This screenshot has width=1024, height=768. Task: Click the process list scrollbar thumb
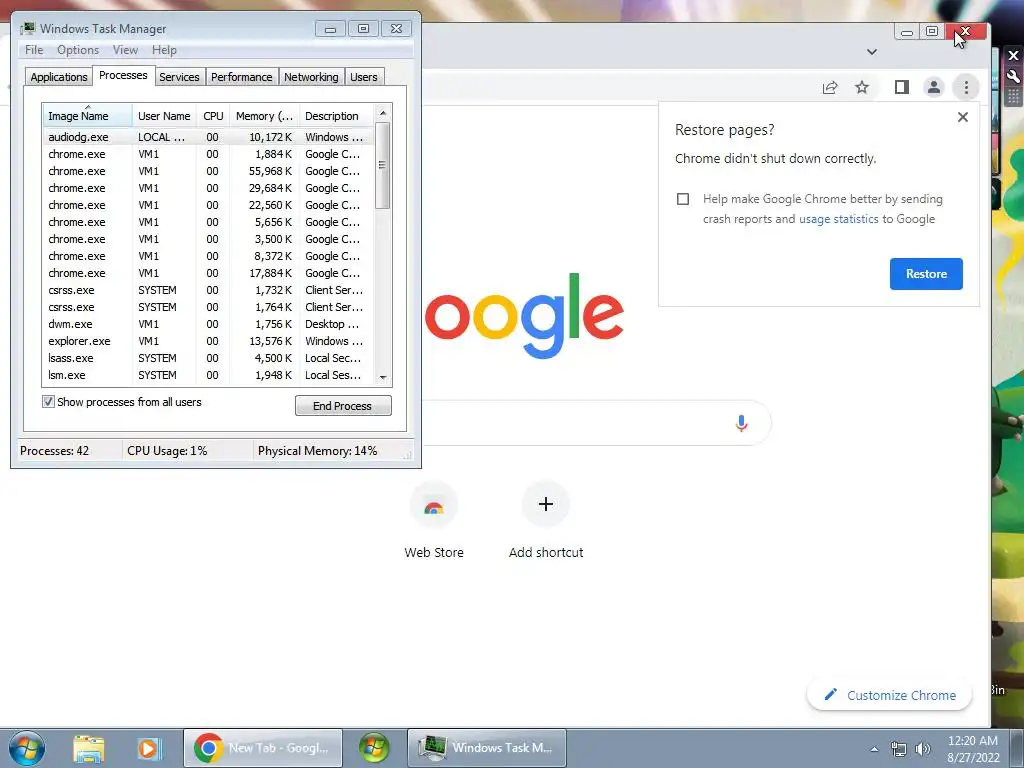(383, 165)
